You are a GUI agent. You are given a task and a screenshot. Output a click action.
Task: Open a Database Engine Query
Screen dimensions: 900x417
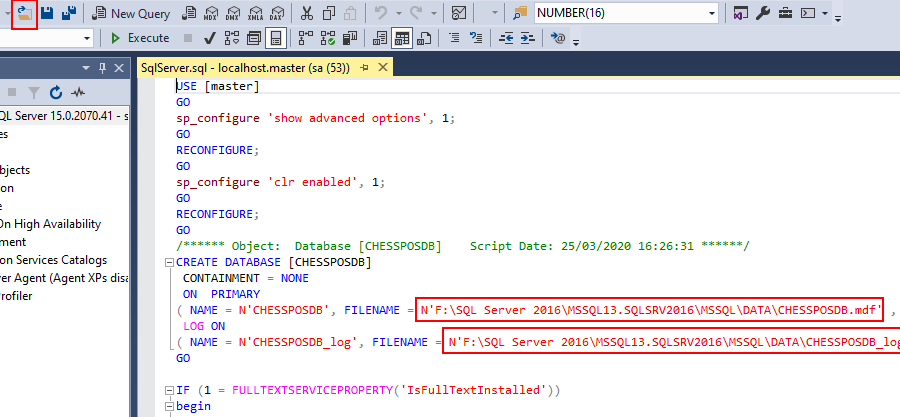(191, 14)
